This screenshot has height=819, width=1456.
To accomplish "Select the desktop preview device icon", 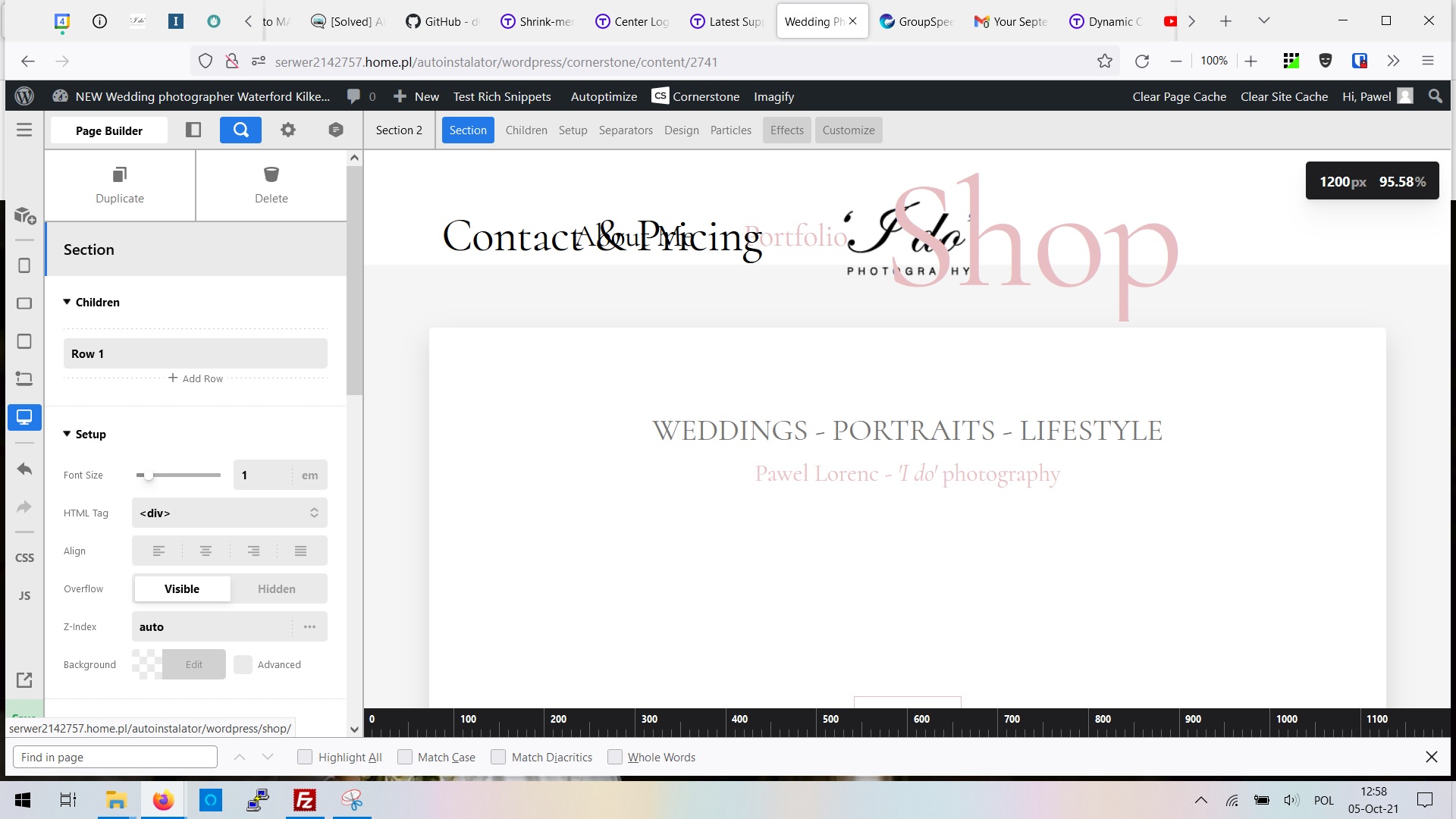I will click(x=24, y=417).
